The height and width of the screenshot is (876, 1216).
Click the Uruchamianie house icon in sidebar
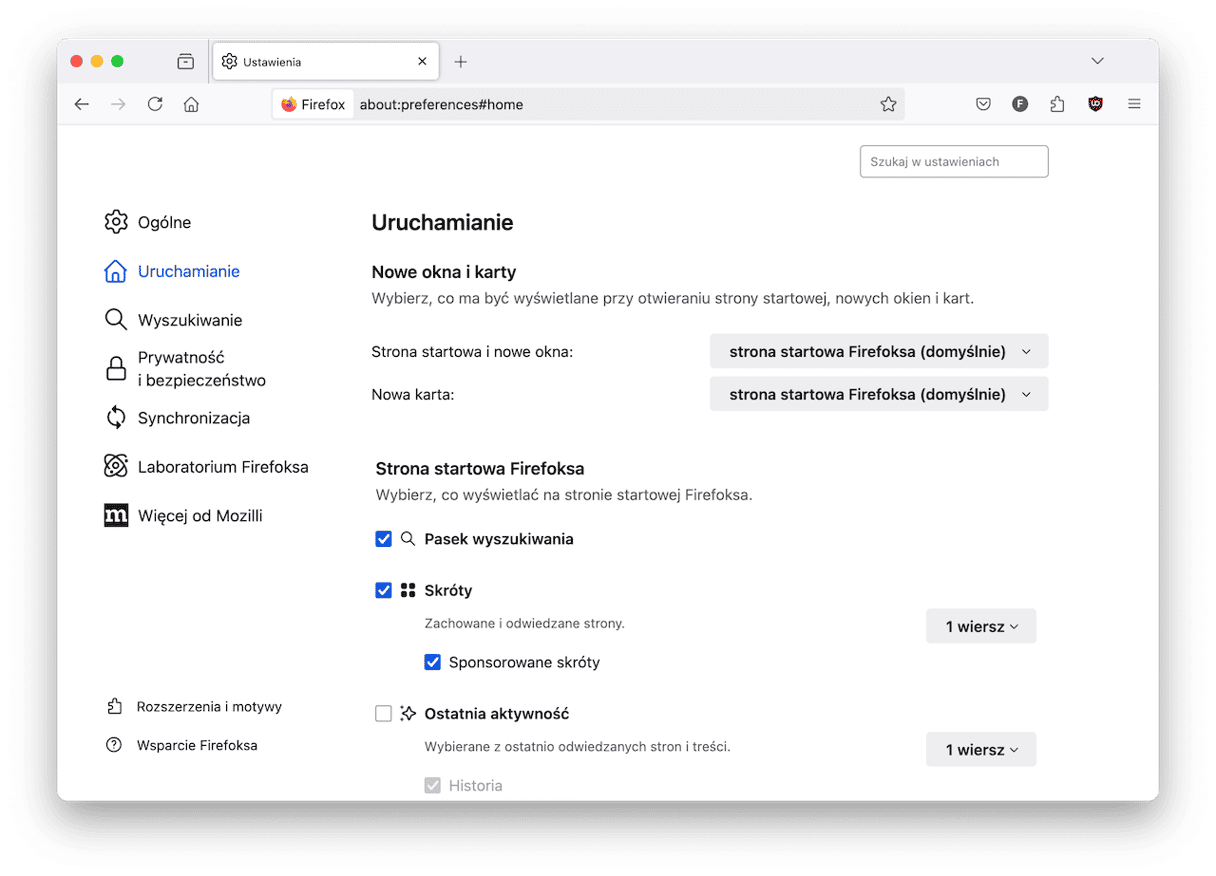pyautogui.click(x=116, y=271)
